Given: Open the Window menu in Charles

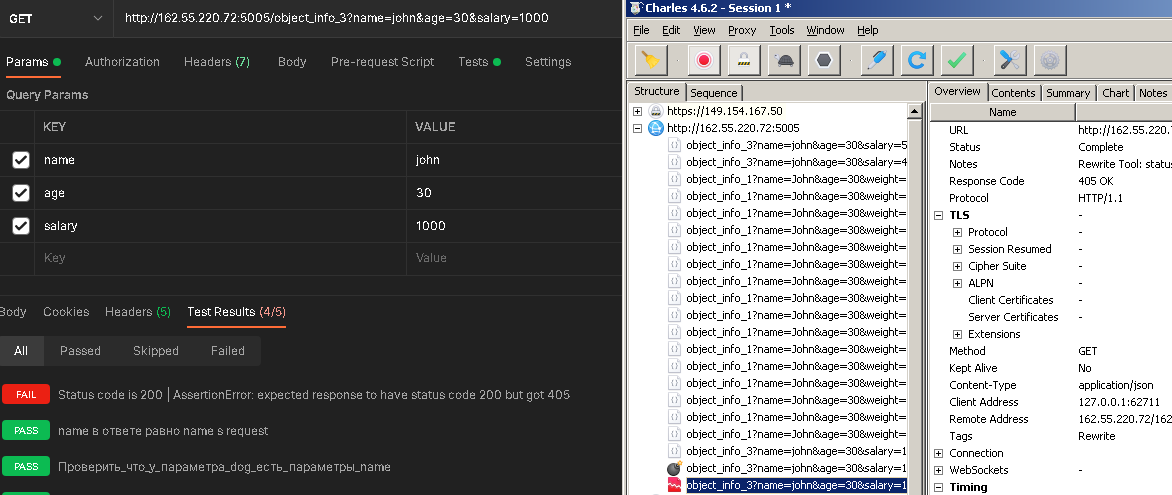Looking at the screenshot, I should (x=825, y=31).
